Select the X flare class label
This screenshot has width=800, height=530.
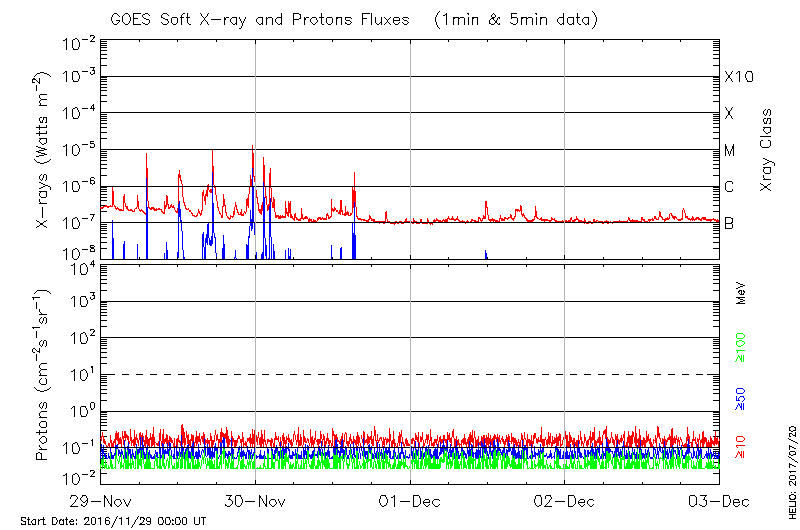pyautogui.click(x=729, y=114)
